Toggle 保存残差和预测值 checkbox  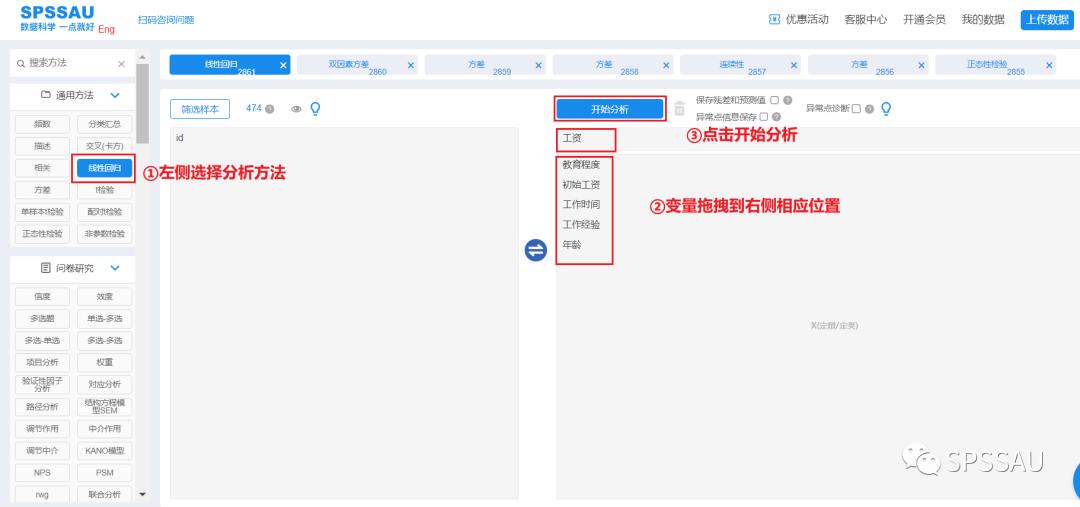click(774, 100)
